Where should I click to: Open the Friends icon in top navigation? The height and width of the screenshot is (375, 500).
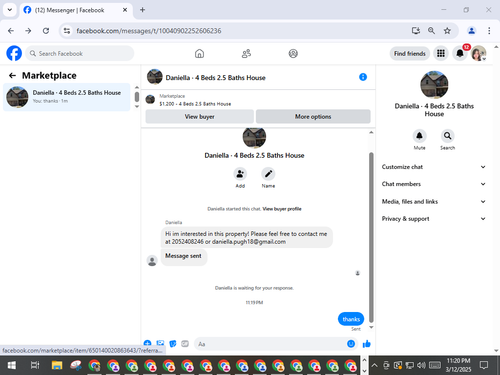tap(246, 53)
